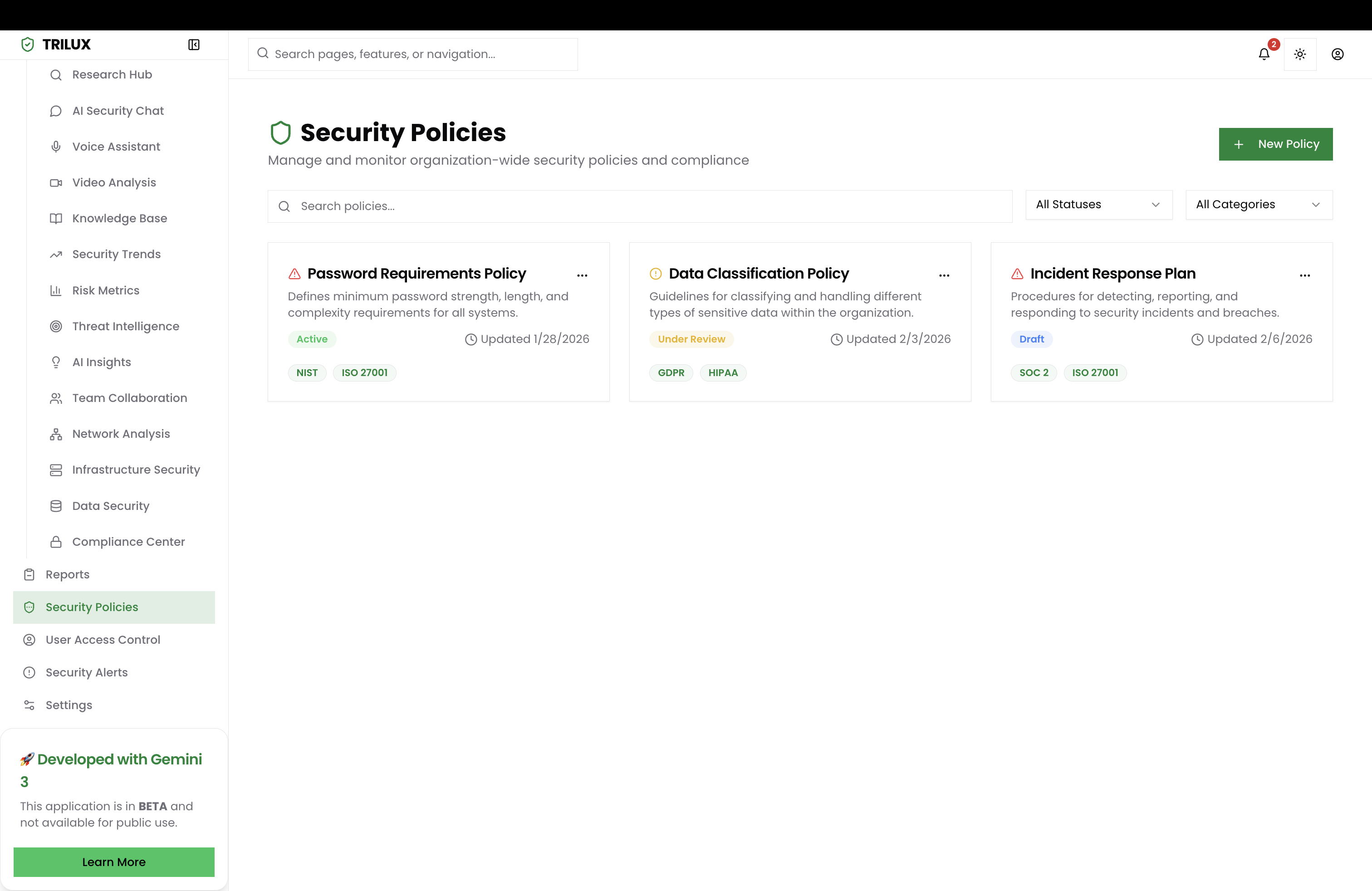Click the TRILUX shield logo
The height and width of the screenshot is (891, 1372).
(28, 44)
